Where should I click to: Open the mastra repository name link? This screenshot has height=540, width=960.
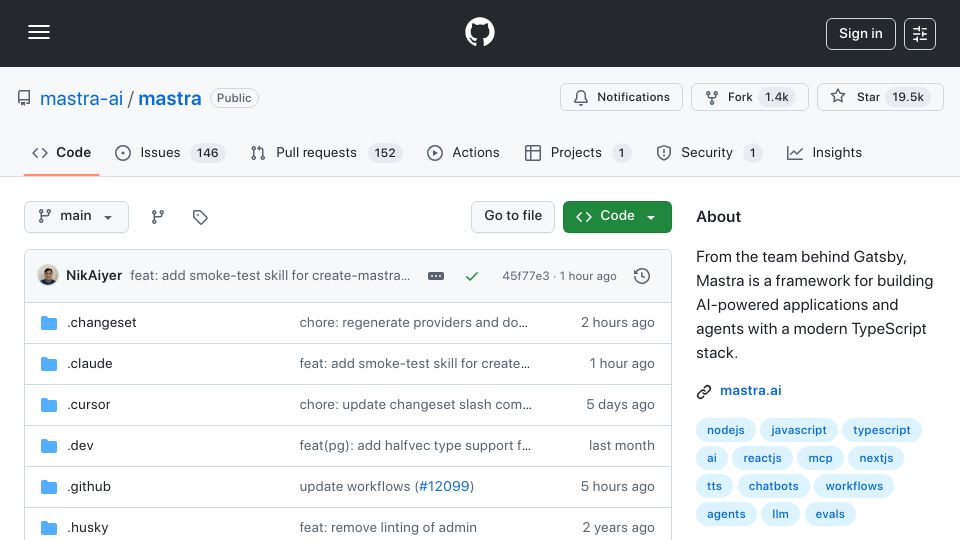pyautogui.click(x=170, y=98)
